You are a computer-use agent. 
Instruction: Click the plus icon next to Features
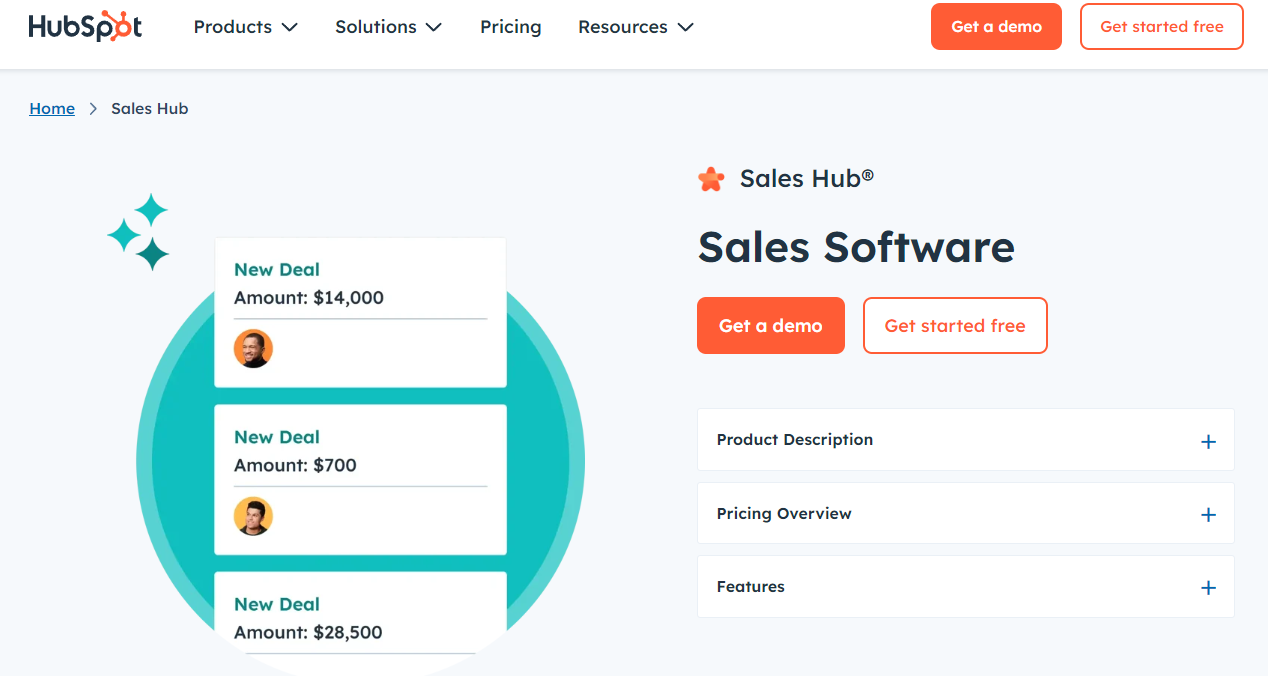(x=1208, y=587)
